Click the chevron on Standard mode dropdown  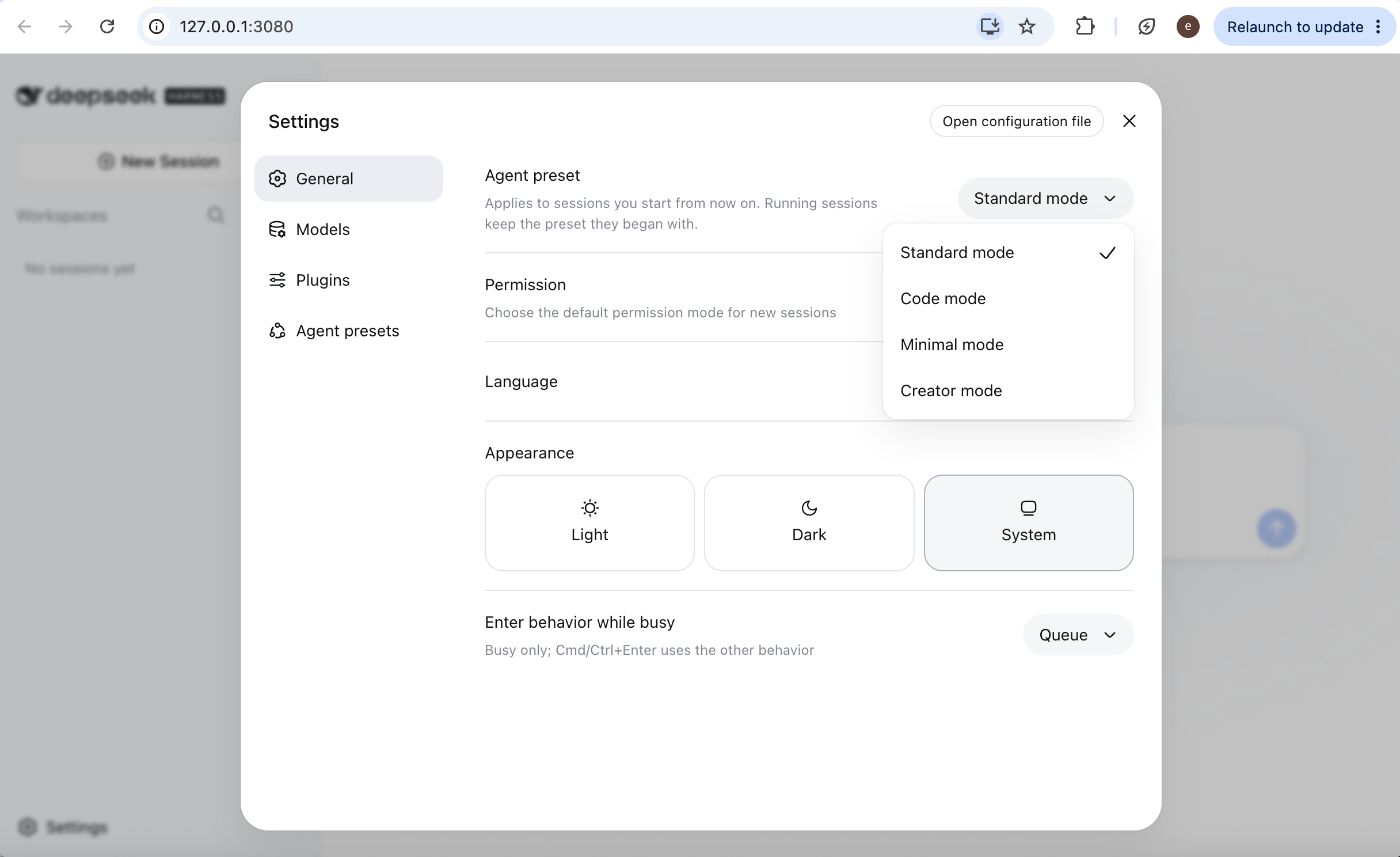[x=1110, y=199]
